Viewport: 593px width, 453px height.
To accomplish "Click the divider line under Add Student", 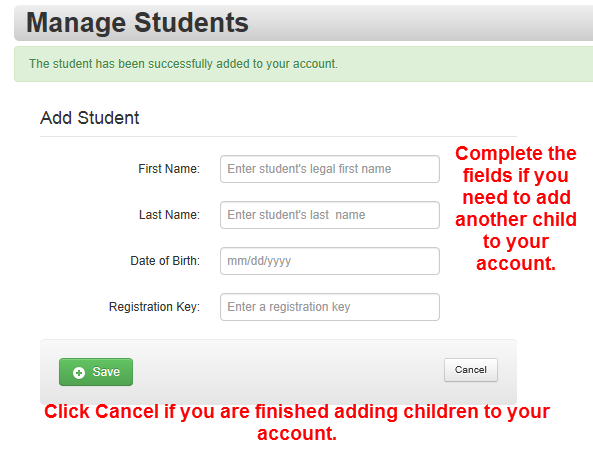I will [x=278, y=136].
